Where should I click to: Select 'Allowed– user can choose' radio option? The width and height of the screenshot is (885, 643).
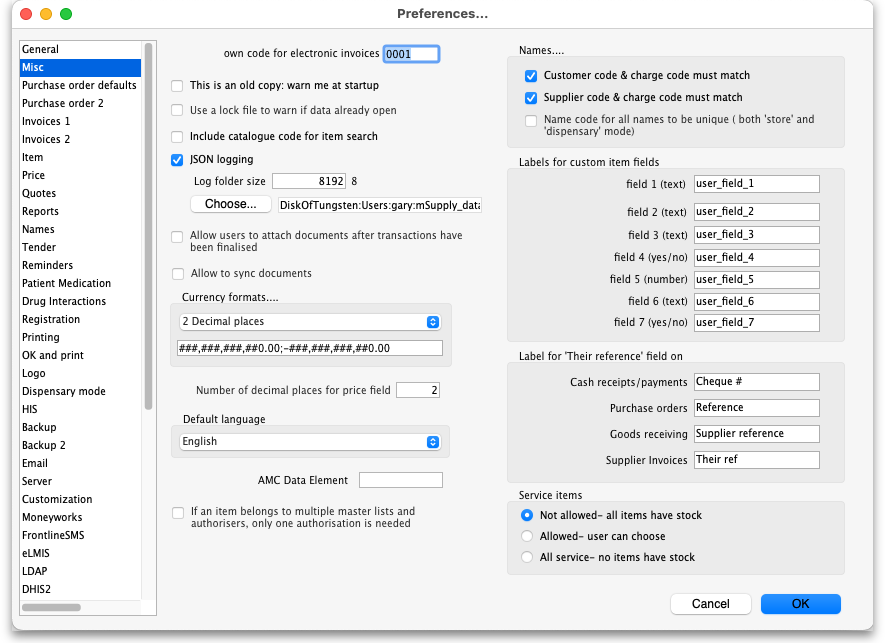[527, 537]
